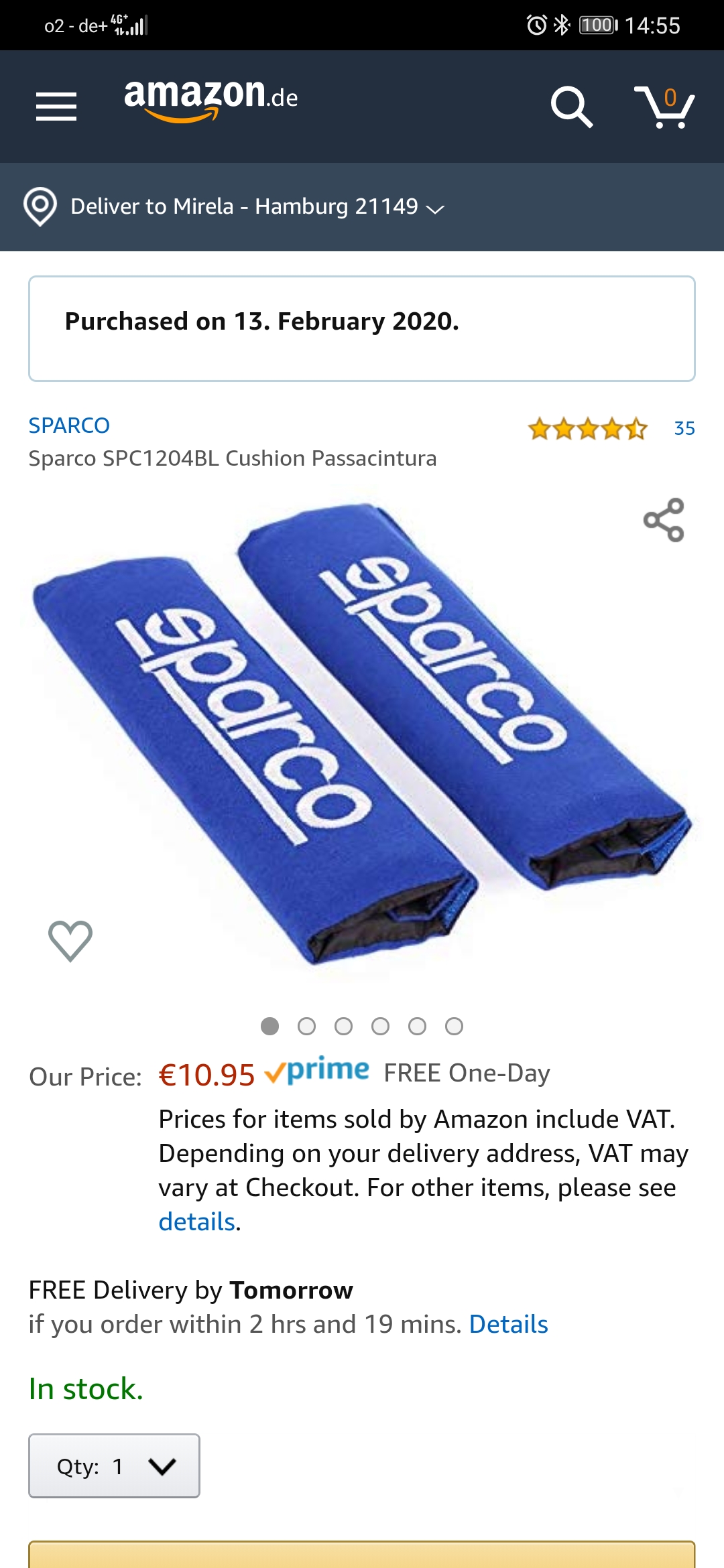Tap the Amazon.de logo
This screenshot has width=724, height=1568.
point(211,101)
